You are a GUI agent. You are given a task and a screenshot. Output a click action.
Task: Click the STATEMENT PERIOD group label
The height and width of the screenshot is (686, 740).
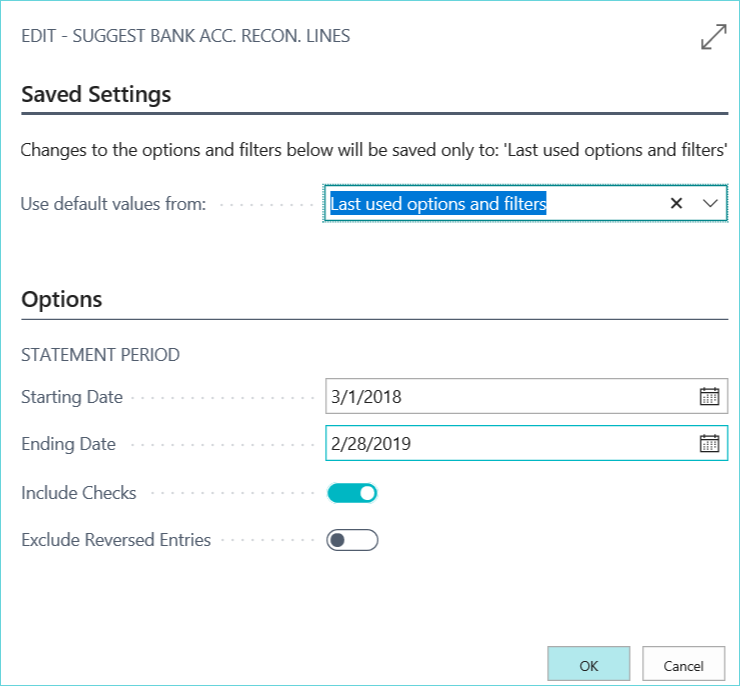101,355
